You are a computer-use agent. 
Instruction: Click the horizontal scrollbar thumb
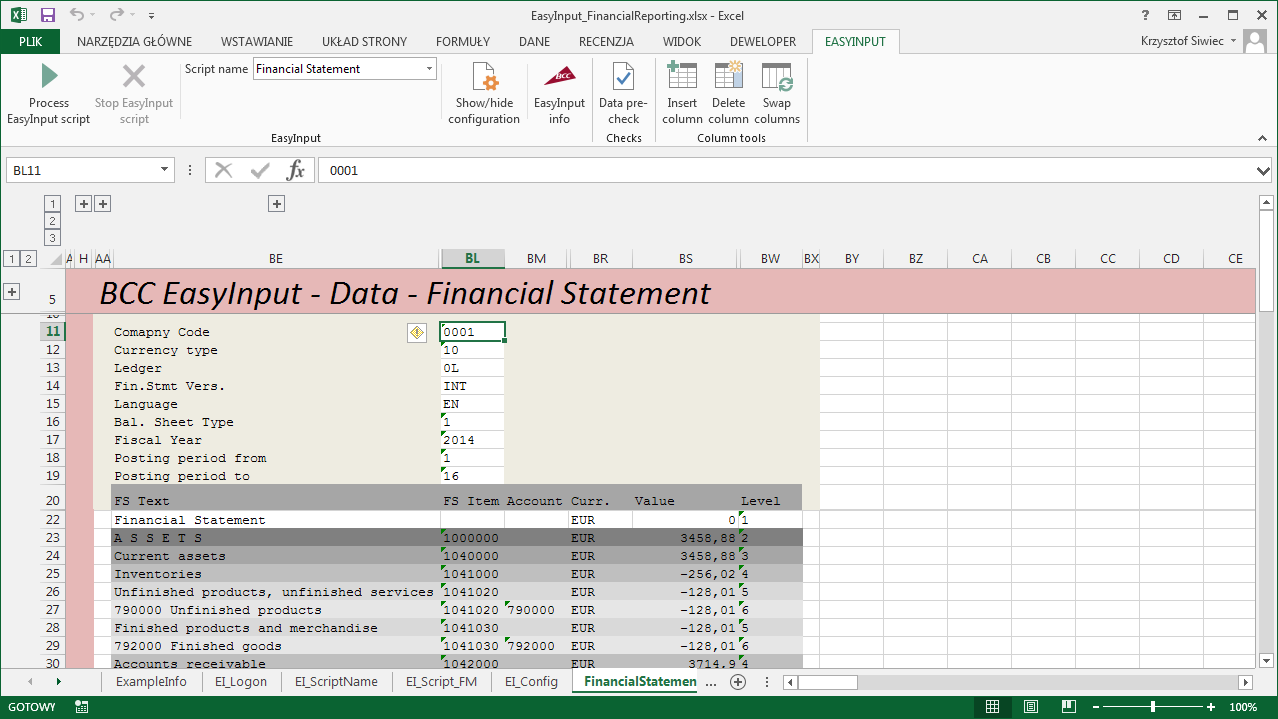click(828, 682)
